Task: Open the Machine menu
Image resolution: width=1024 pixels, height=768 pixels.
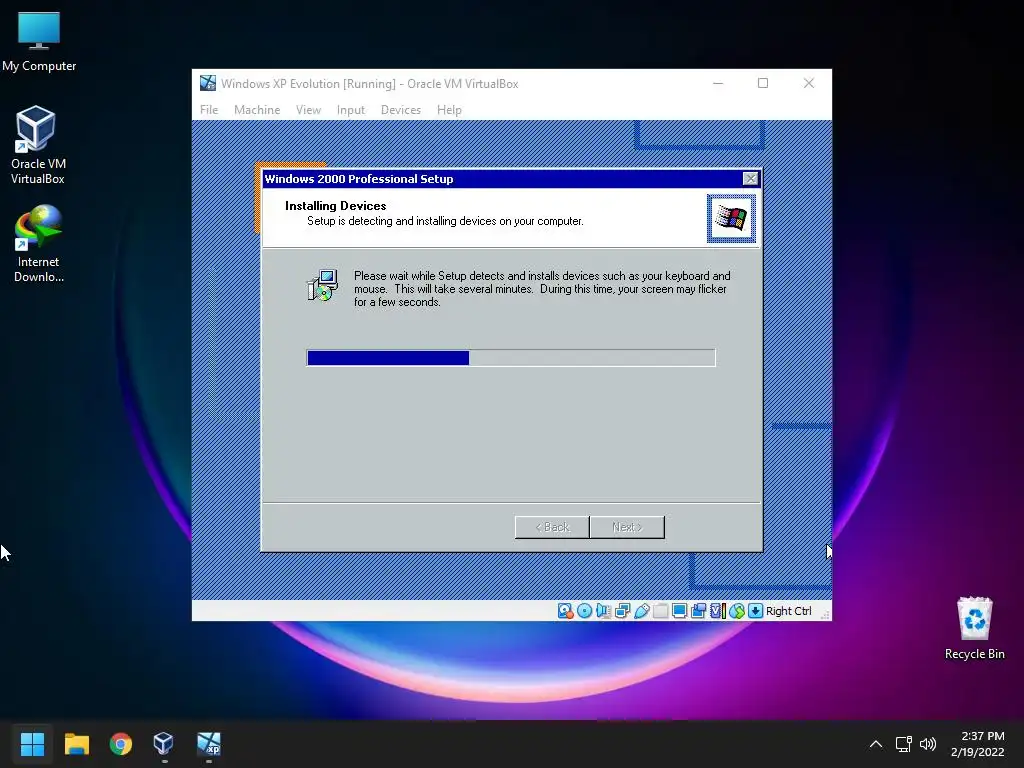Action: pos(257,110)
